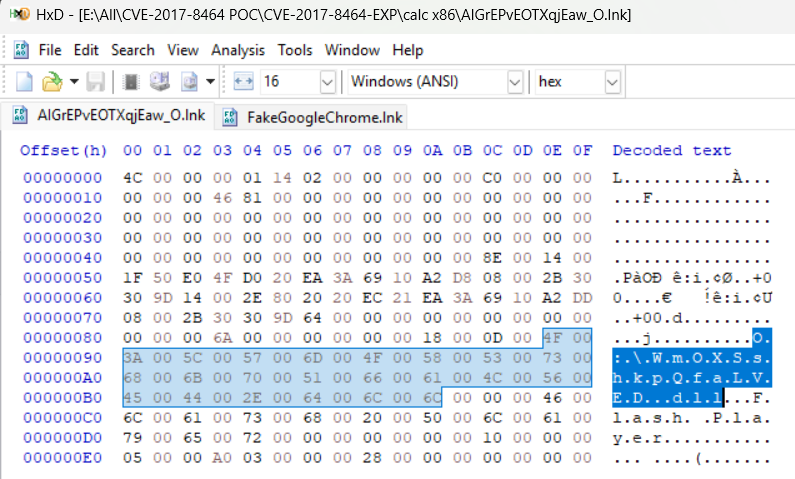Open the Analysis menu
The width and height of the screenshot is (795, 479).
[238, 50]
